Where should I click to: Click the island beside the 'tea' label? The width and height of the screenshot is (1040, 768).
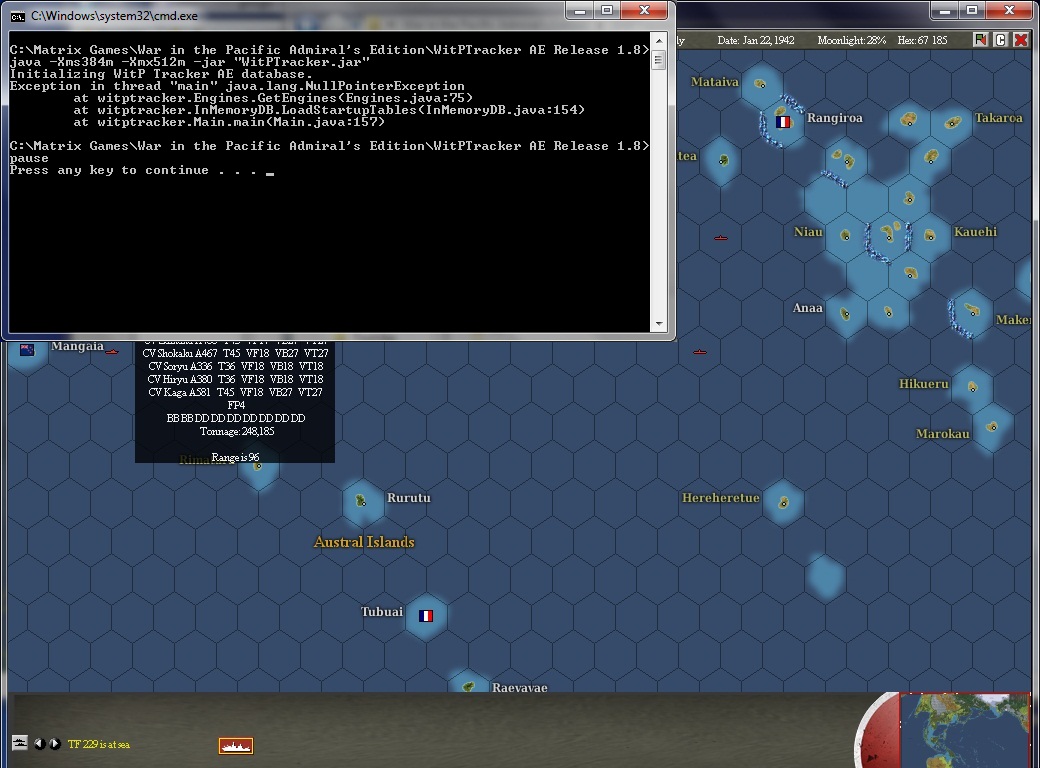[x=724, y=160]
